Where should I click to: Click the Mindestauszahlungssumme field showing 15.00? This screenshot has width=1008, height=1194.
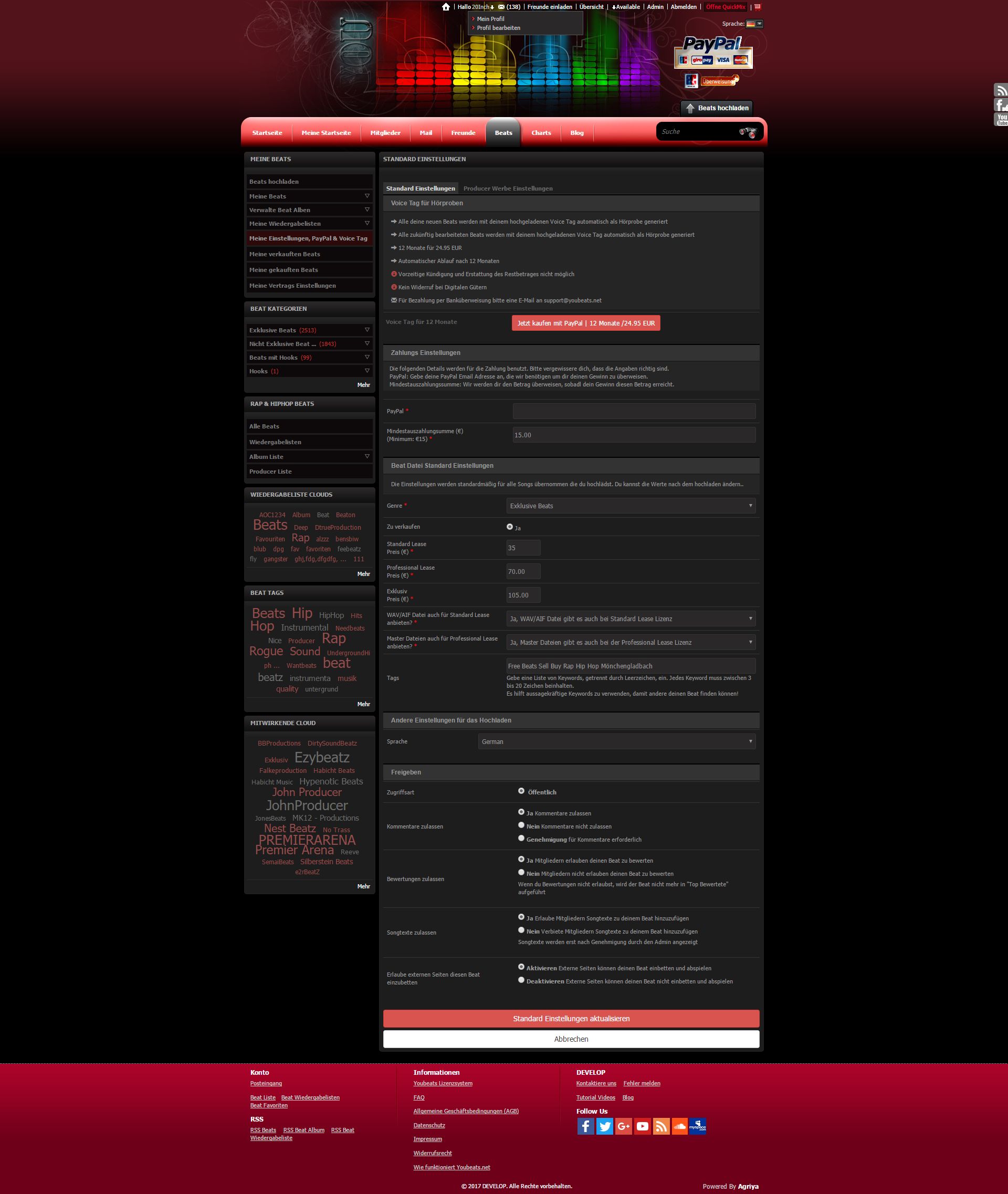634,435
